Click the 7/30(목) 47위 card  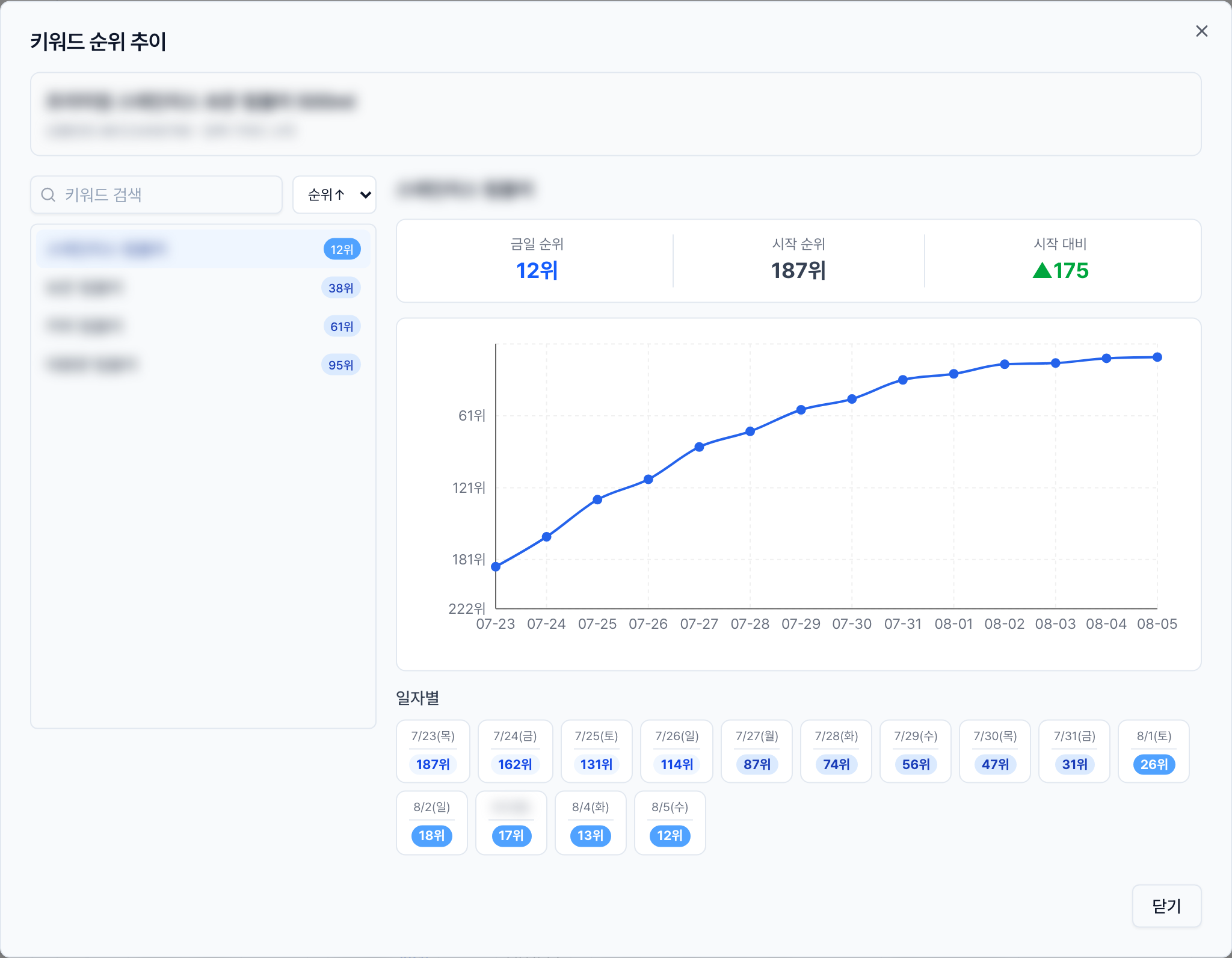tap(995, 751)
